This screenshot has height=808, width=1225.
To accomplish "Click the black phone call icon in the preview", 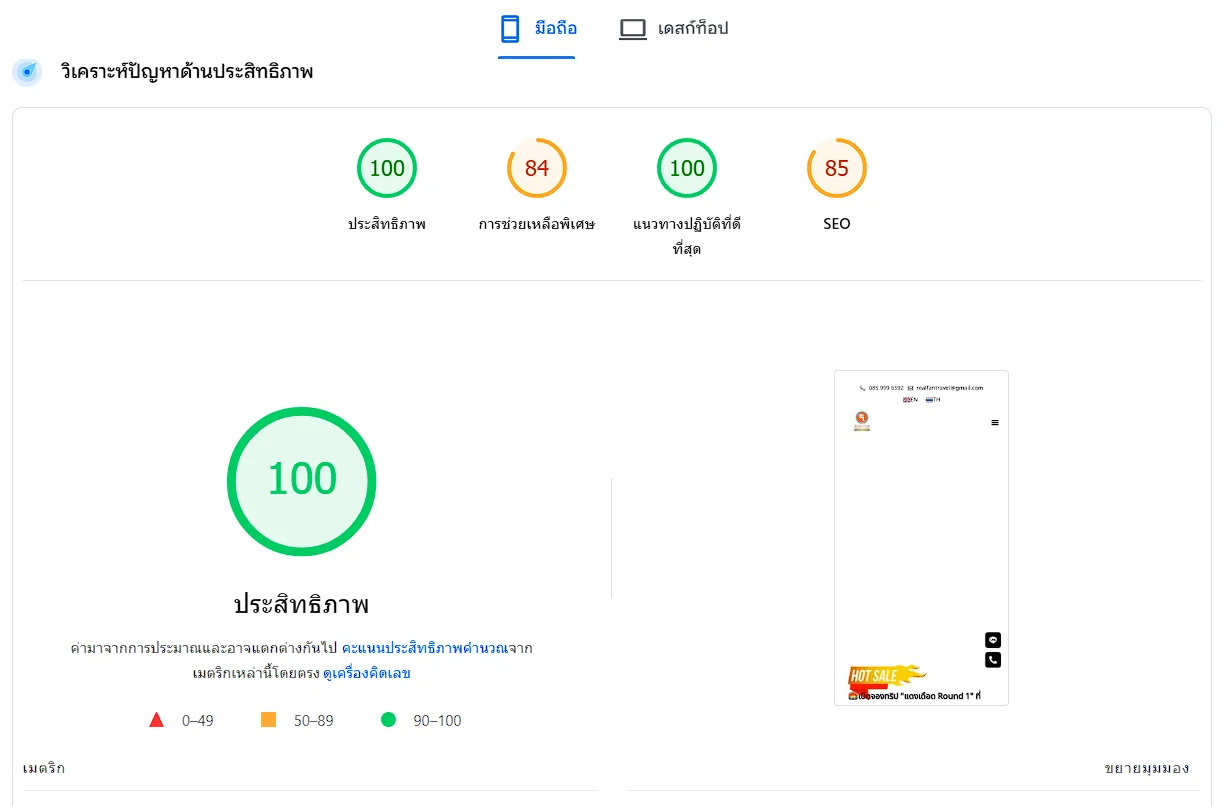I will 993,660.
